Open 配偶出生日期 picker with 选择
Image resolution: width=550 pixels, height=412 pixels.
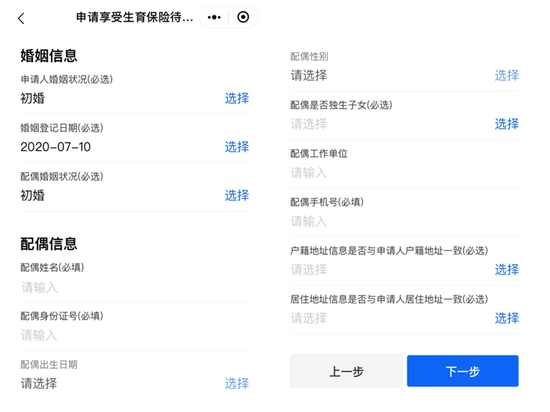pyautogui.click(x=237, y=383)
